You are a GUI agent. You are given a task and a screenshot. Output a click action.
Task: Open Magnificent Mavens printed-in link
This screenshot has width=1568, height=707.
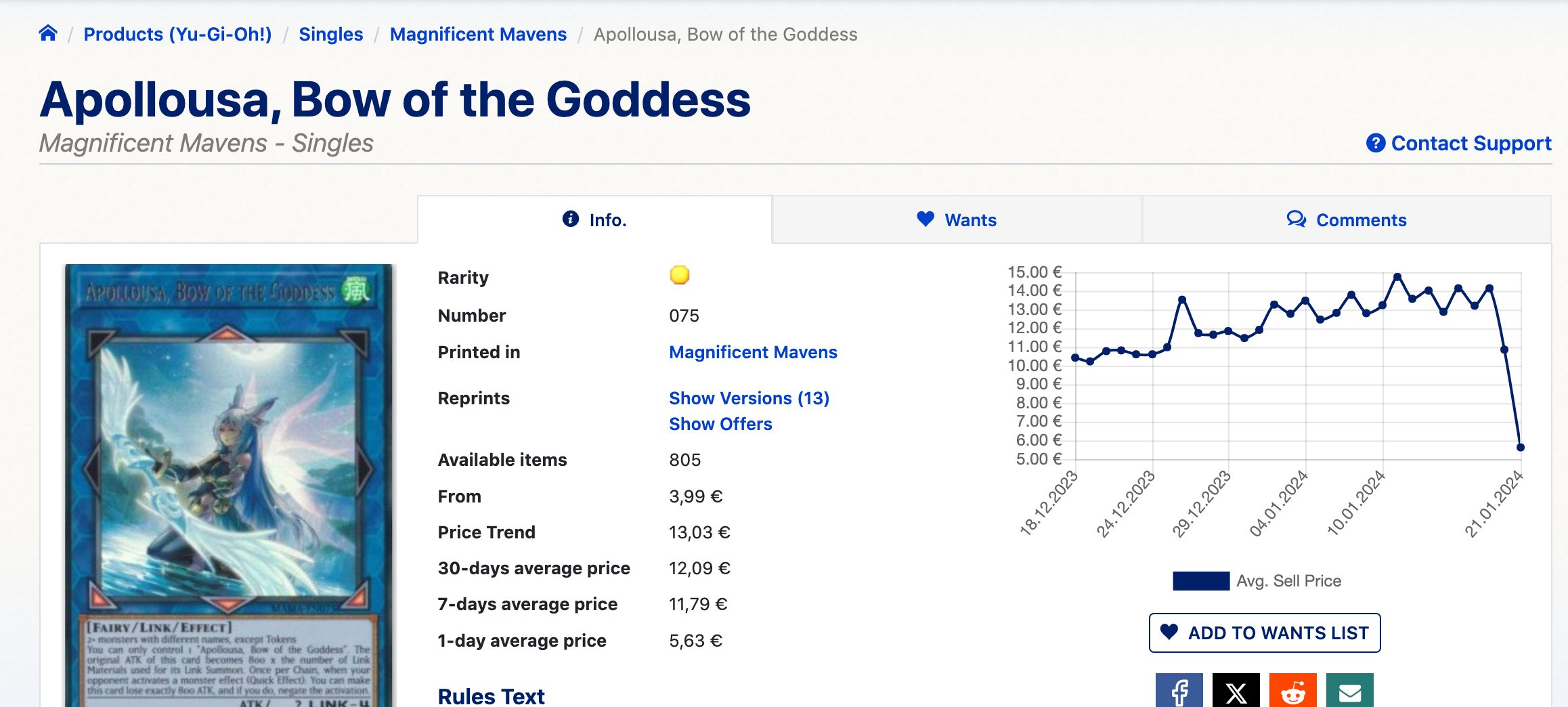click(x=753, y=352)
